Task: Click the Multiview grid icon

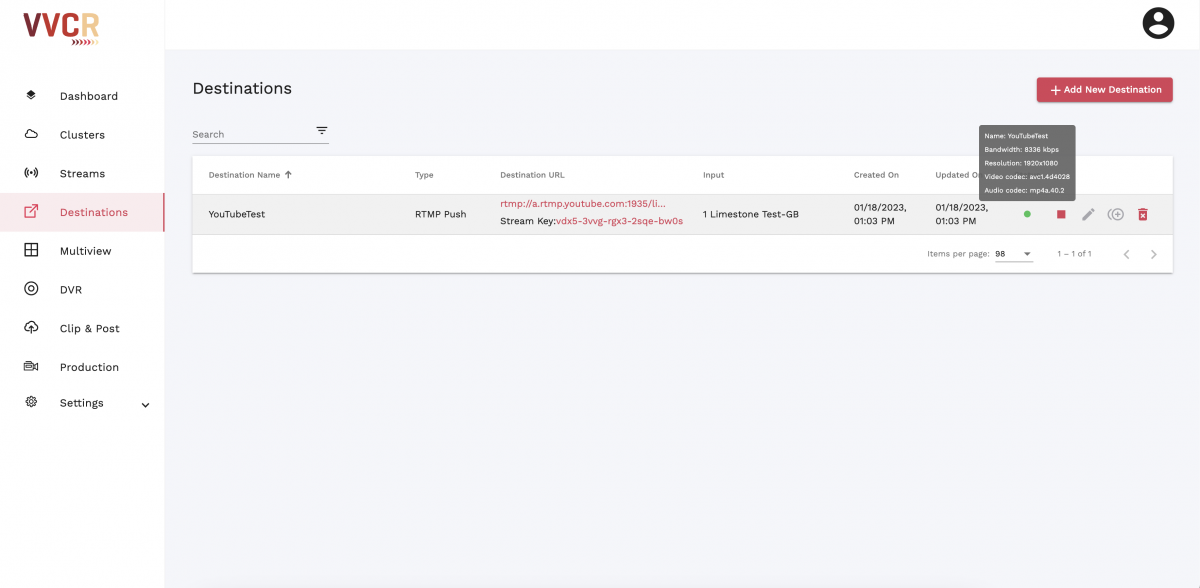Action: pyautogui.click(x=31, y=250)
